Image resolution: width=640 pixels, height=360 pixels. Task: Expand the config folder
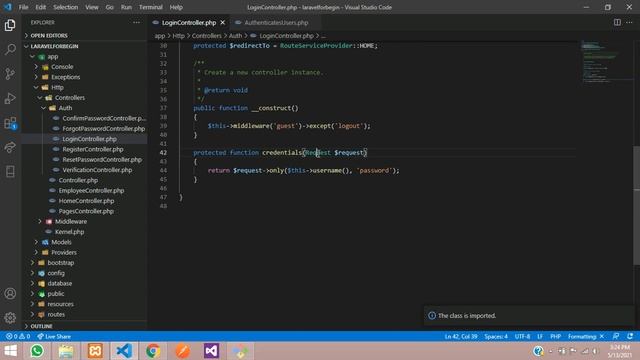click(85, 273)
